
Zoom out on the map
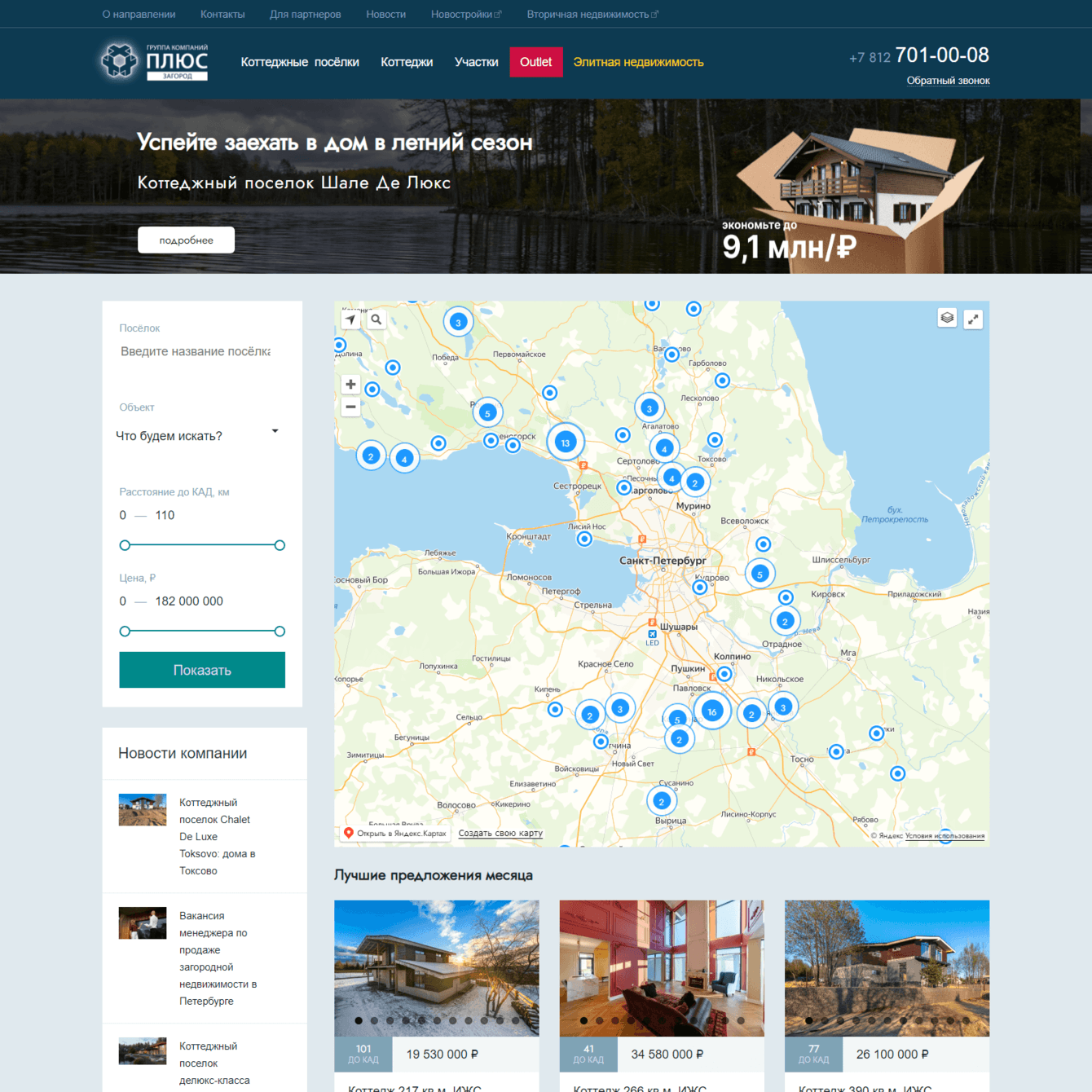(350, 407)
